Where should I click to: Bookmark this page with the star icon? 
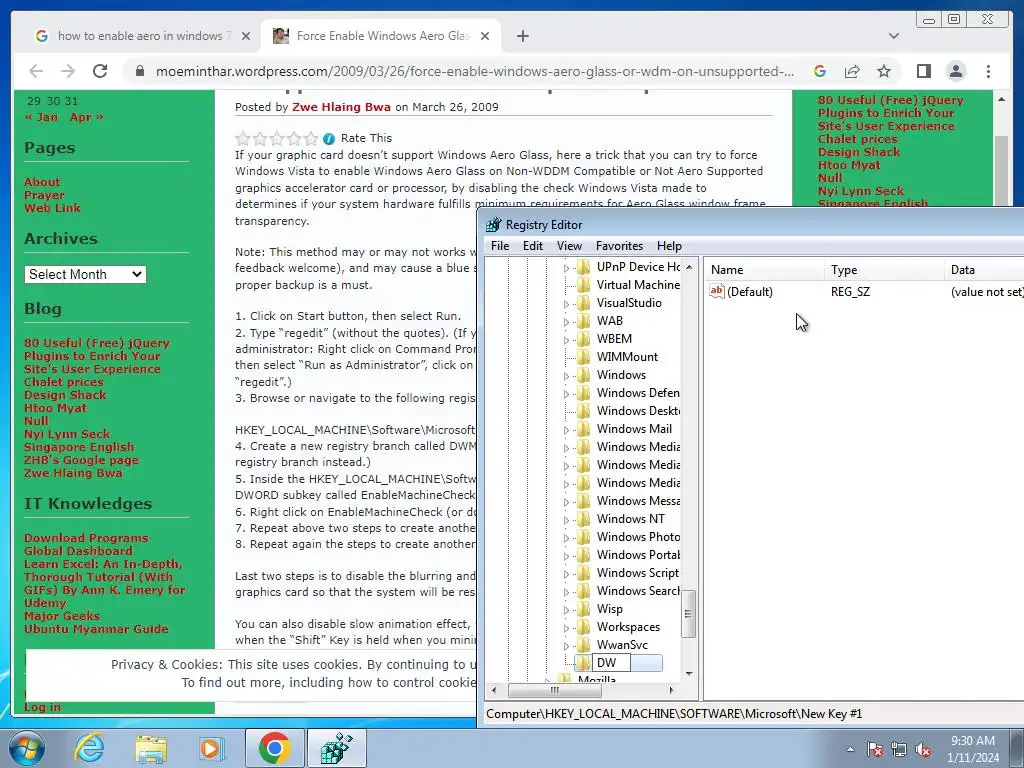point(884,71)
